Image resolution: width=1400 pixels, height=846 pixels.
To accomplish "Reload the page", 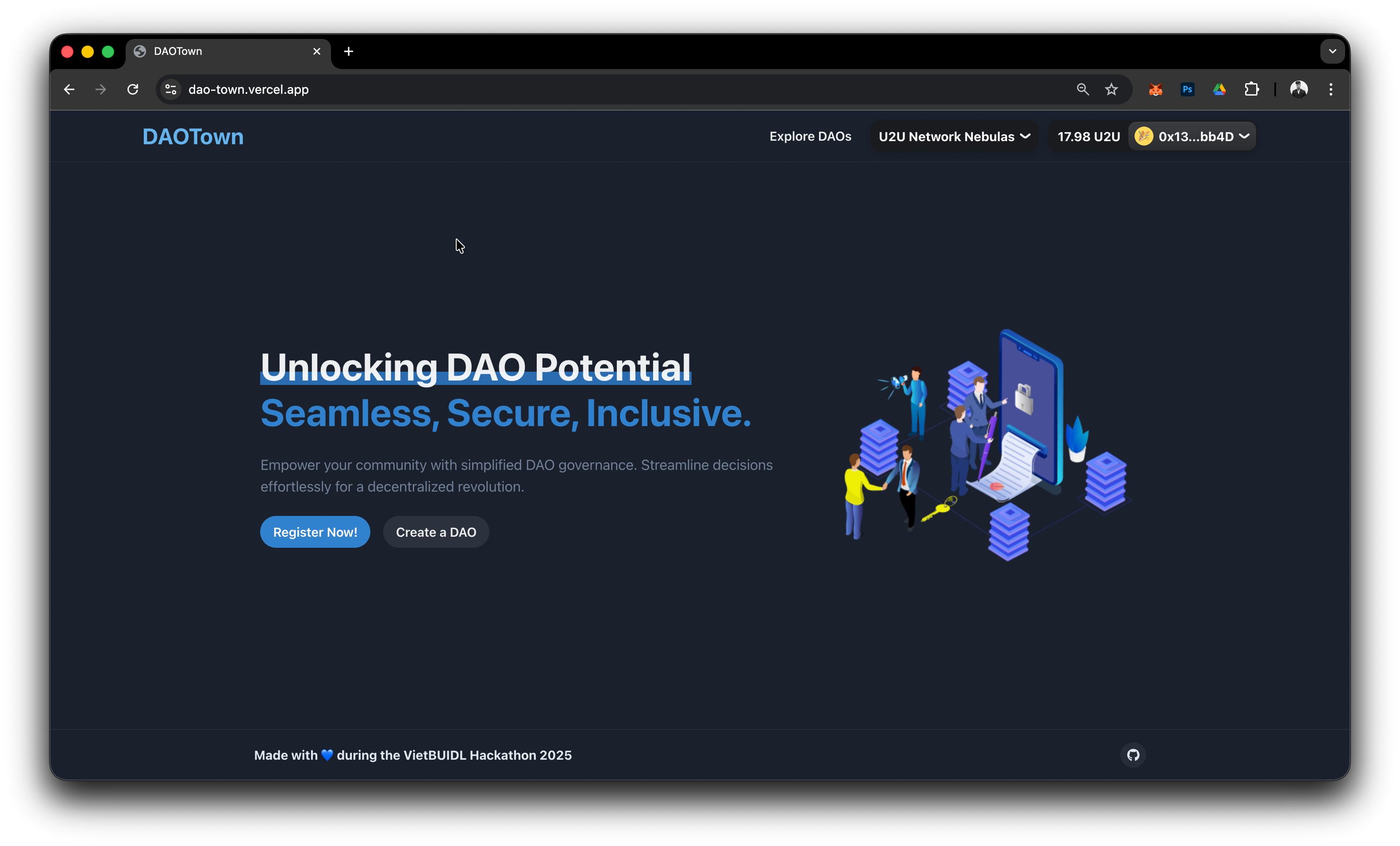I will point(133,89).
